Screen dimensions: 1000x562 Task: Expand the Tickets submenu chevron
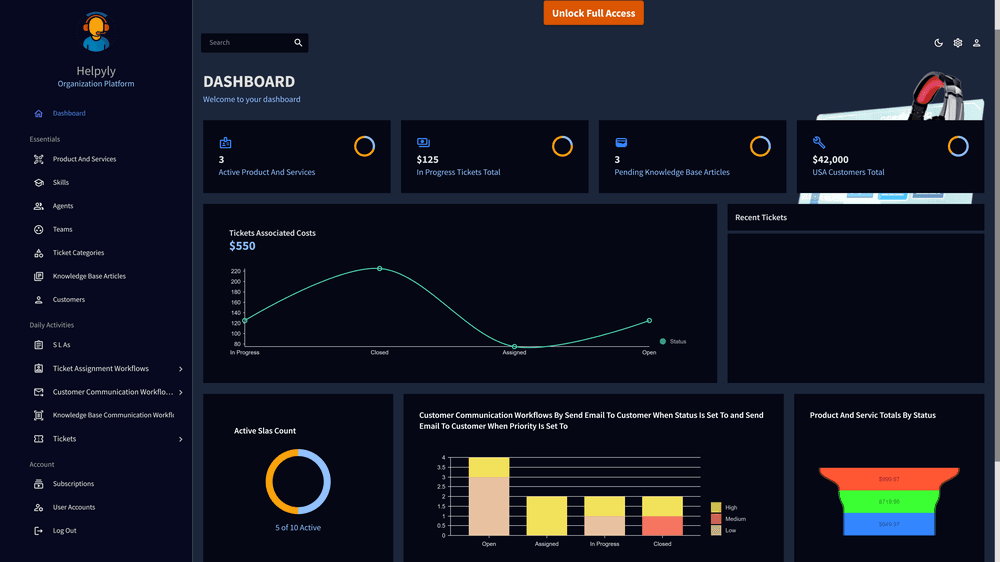(180, 439)
